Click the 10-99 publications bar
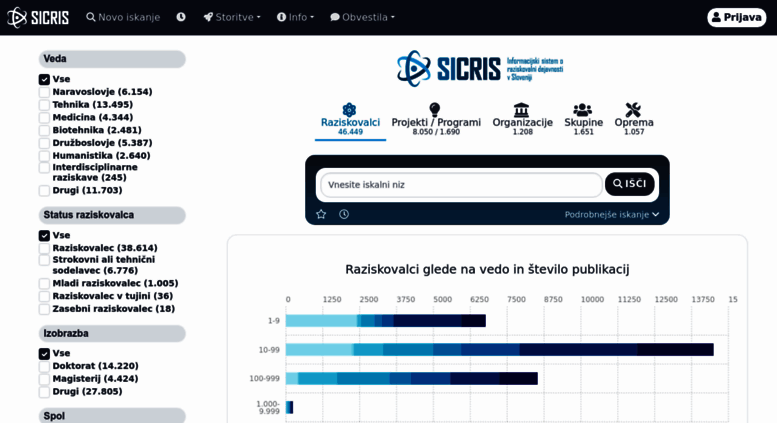The height and width of the screenshot is (423, 777). pyautogui.click(x=500, y=349)
